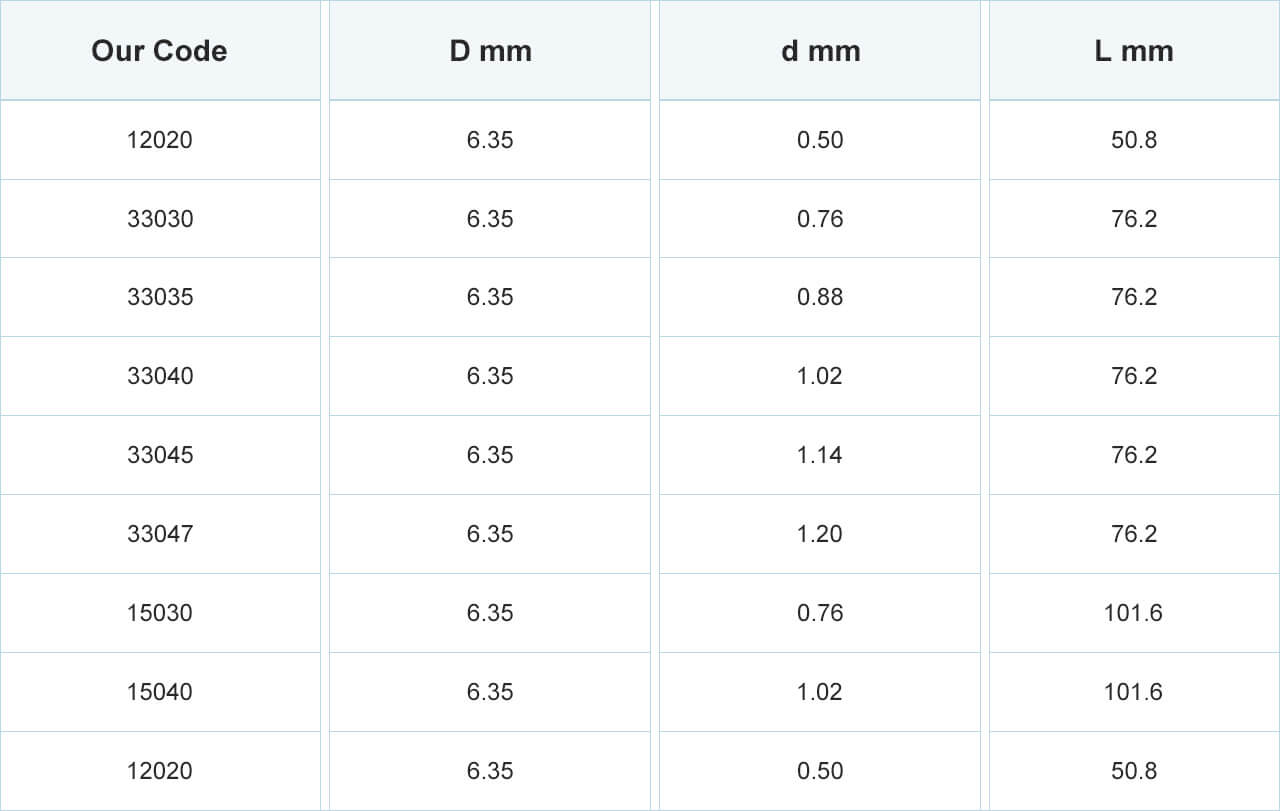This screenshot has height=811, width=1282.
Task: Click d mm value 1.14
Action: coord(820,455)
